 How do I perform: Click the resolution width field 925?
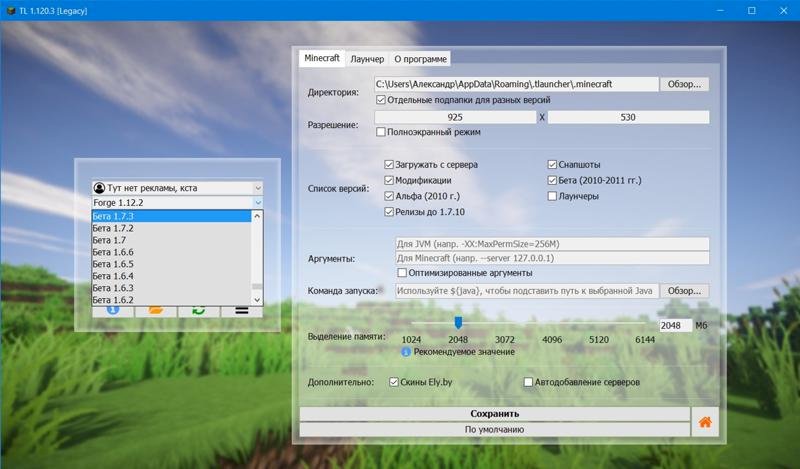[455, 117]
